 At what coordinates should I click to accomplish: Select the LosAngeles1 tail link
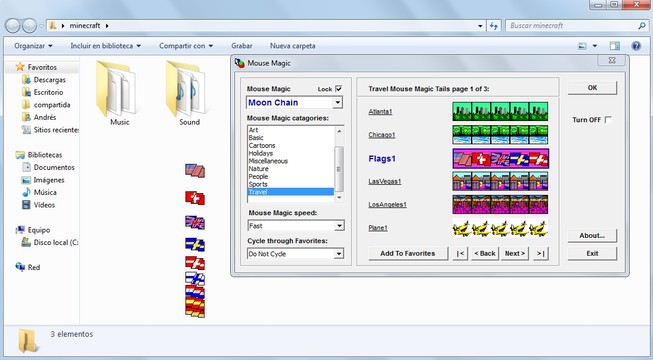tap(387, 205)
